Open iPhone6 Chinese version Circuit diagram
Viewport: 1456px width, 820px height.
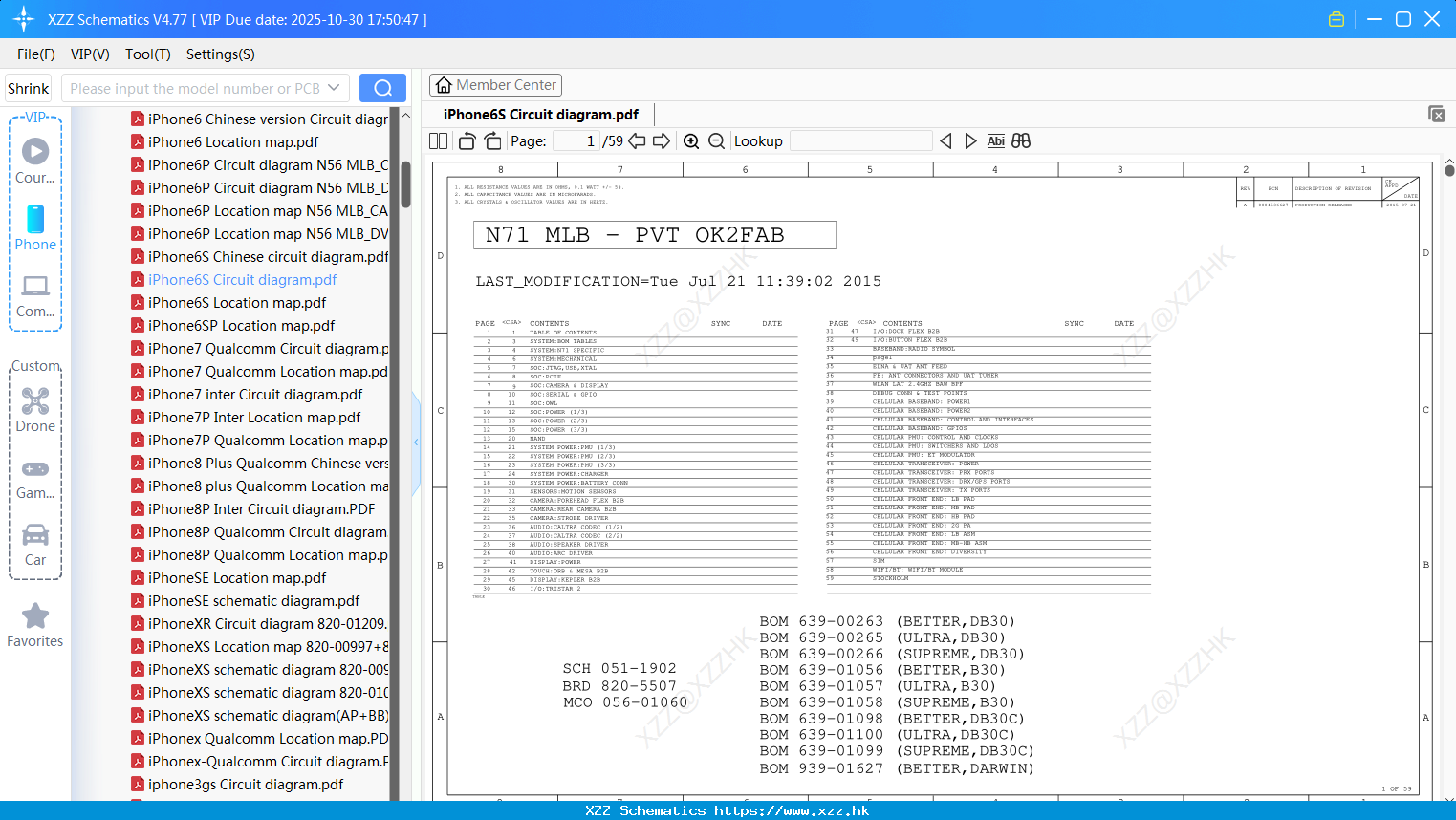[x=259, y=119]
